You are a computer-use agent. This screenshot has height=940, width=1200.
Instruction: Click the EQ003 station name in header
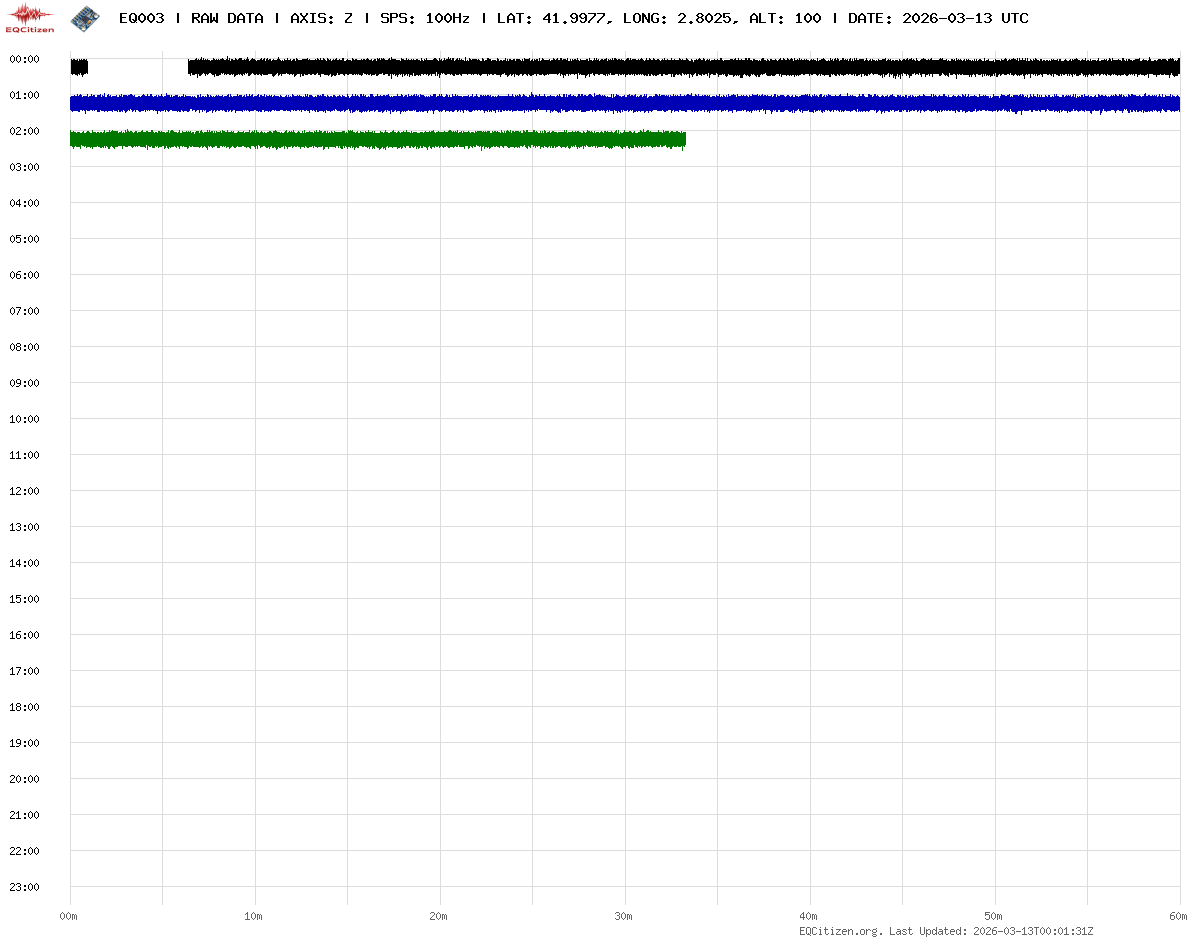[x=141, y=18]
